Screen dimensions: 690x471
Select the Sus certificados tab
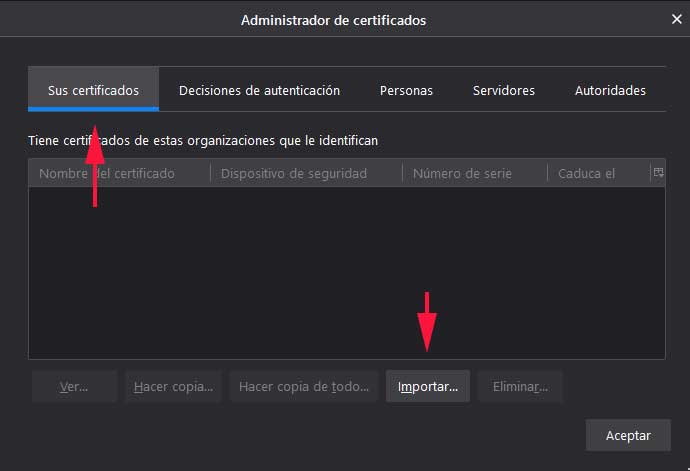click(x=93, y=89)
